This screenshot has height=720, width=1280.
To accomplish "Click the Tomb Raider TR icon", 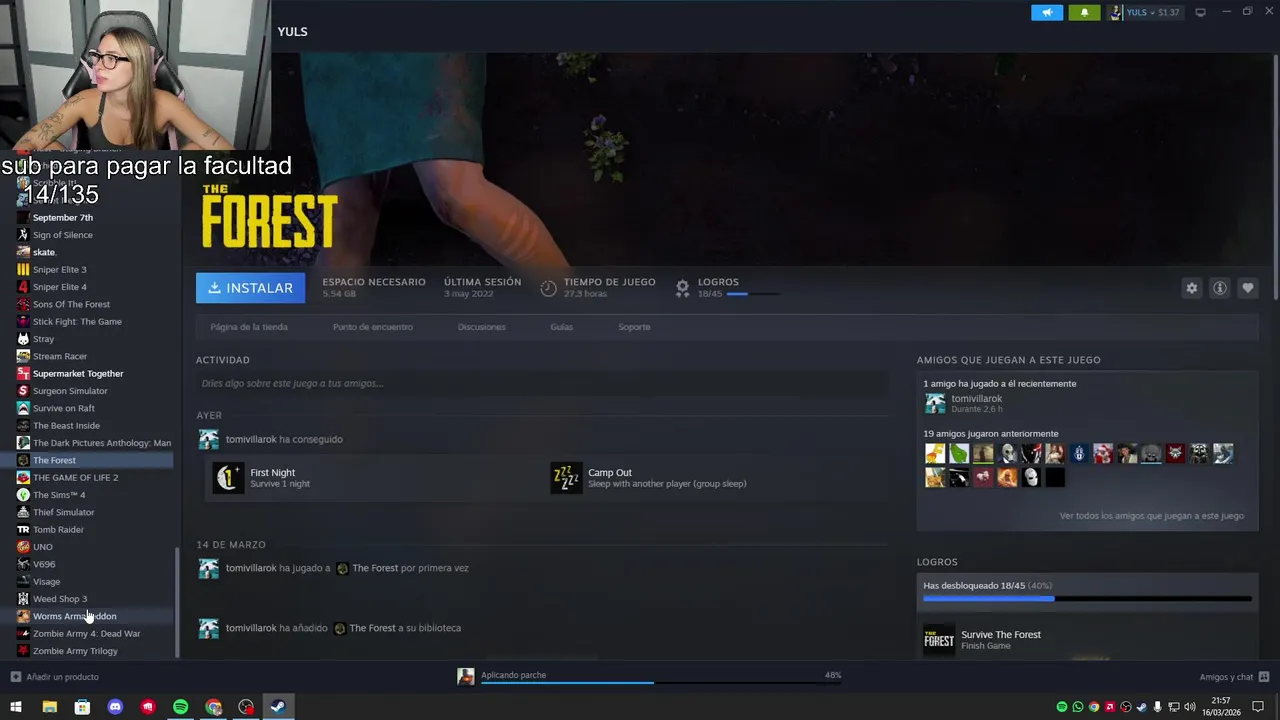I will pos(23,529).
